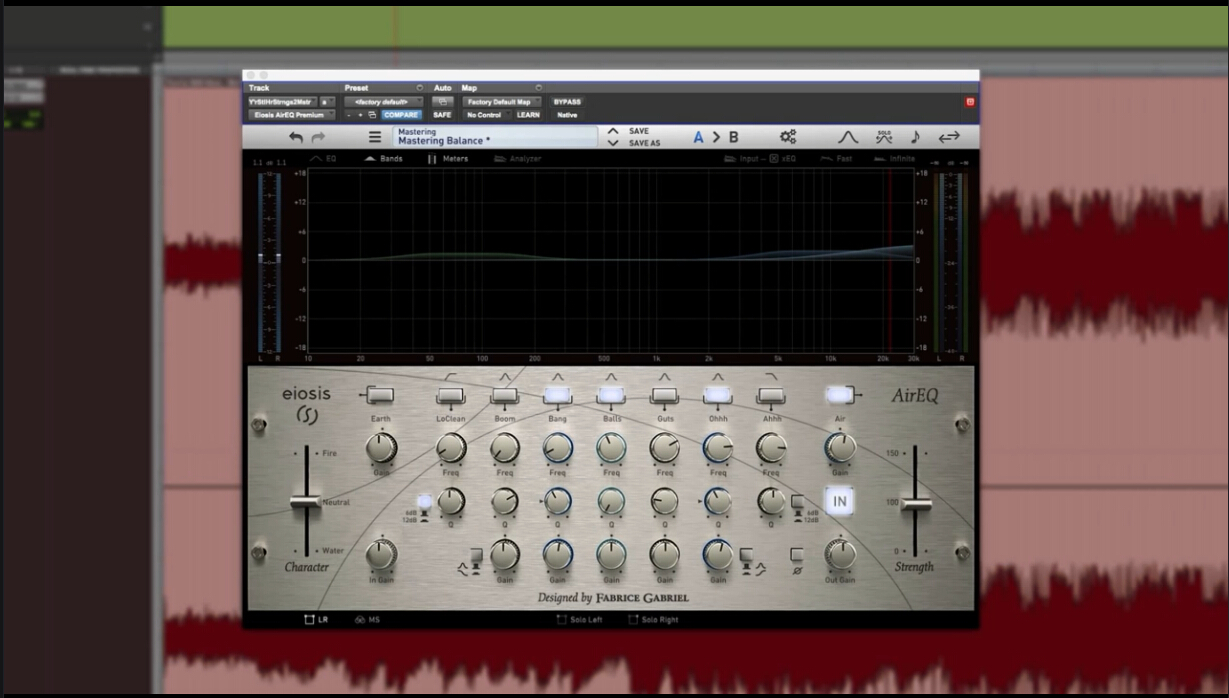Click the double-arrow swap icon
This screenshot has width=1229, height=698.
coord(949,137)
